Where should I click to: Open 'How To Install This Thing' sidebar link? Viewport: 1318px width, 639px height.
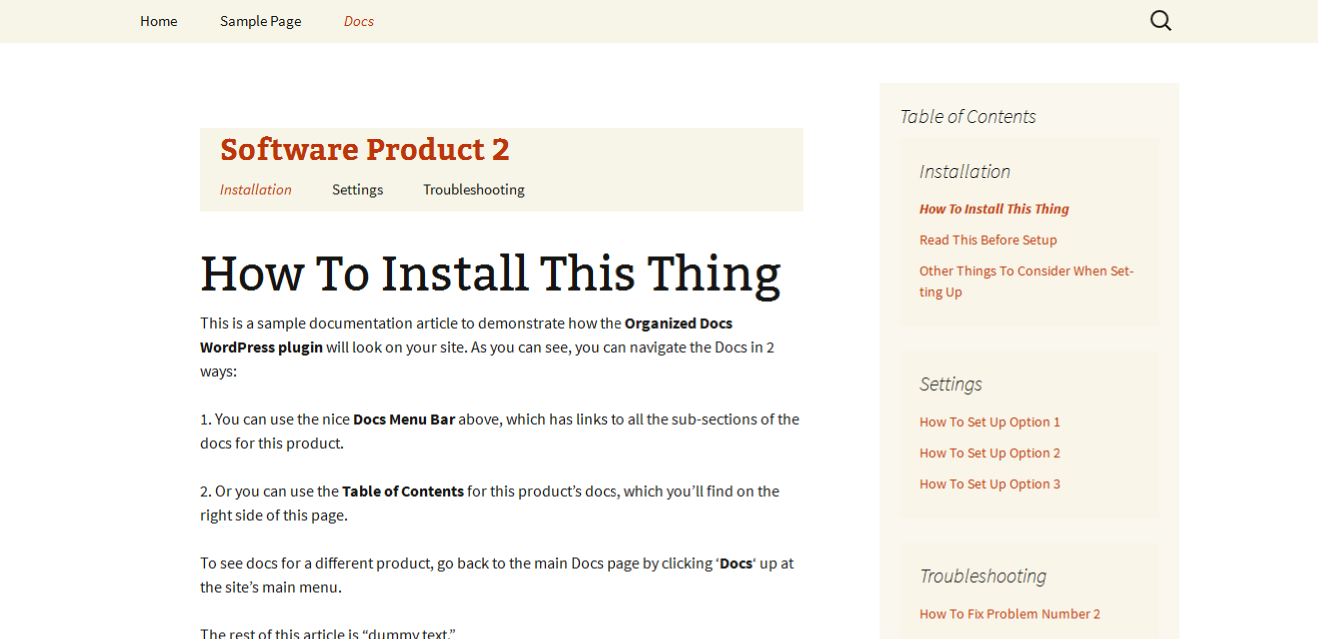pos(994,209)
